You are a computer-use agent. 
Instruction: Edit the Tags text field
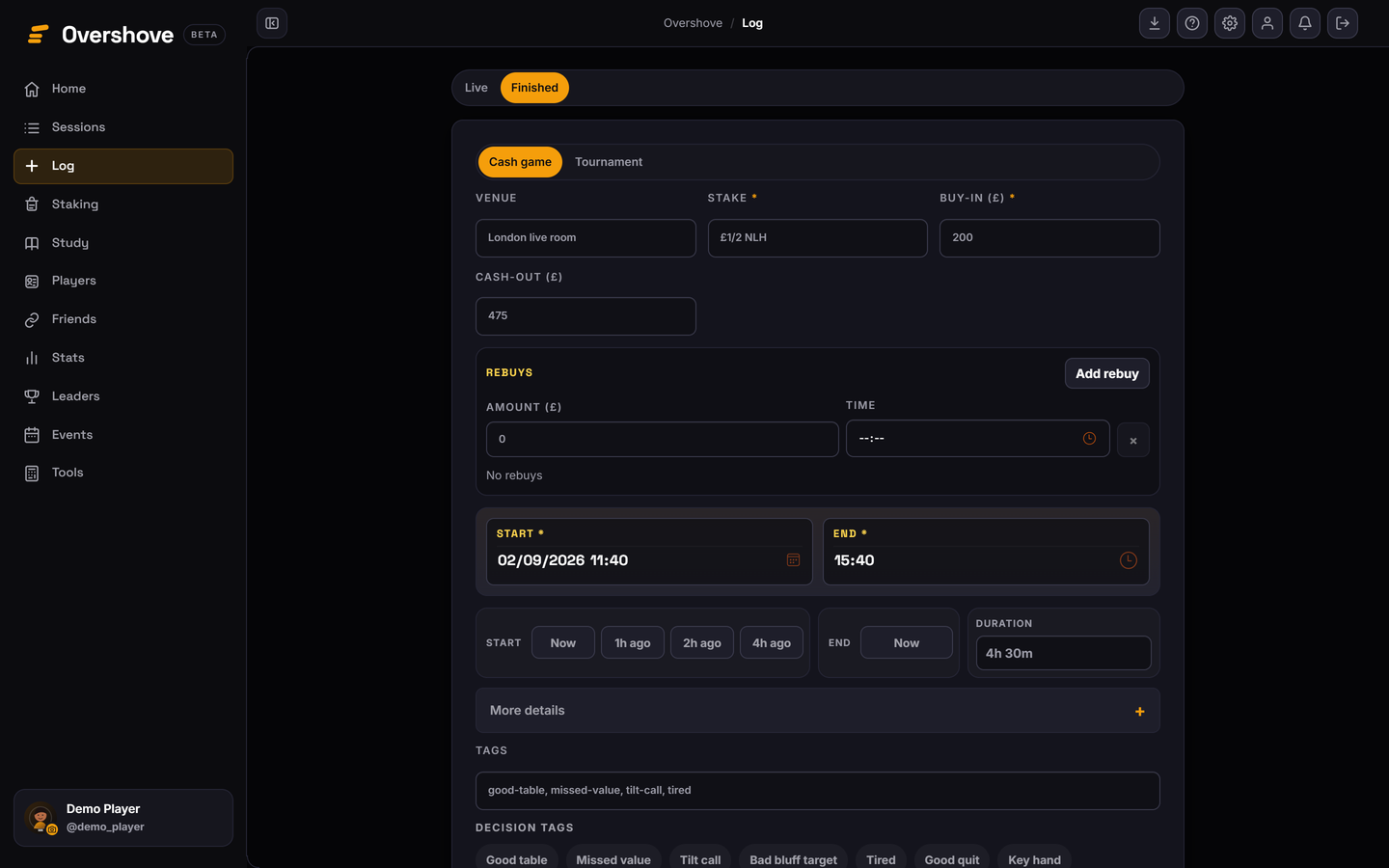click(x=818, y=791)
